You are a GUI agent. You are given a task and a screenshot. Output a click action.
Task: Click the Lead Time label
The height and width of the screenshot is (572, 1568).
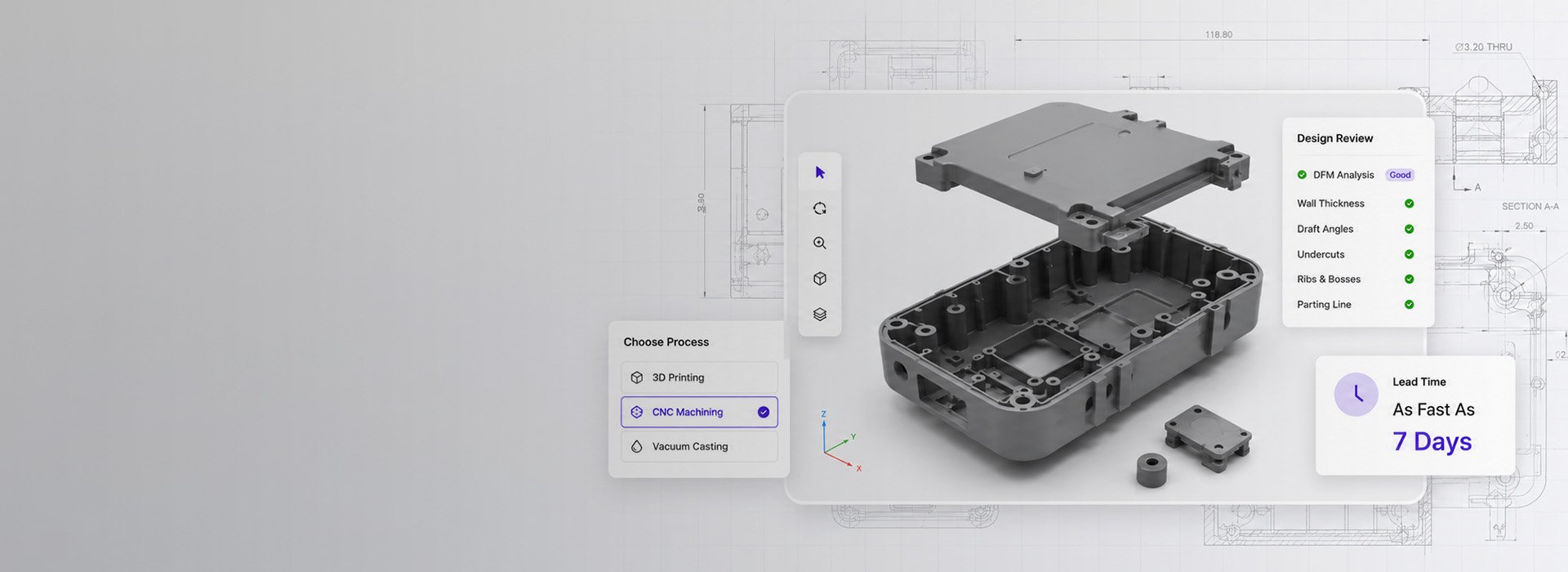(1419, 382)
